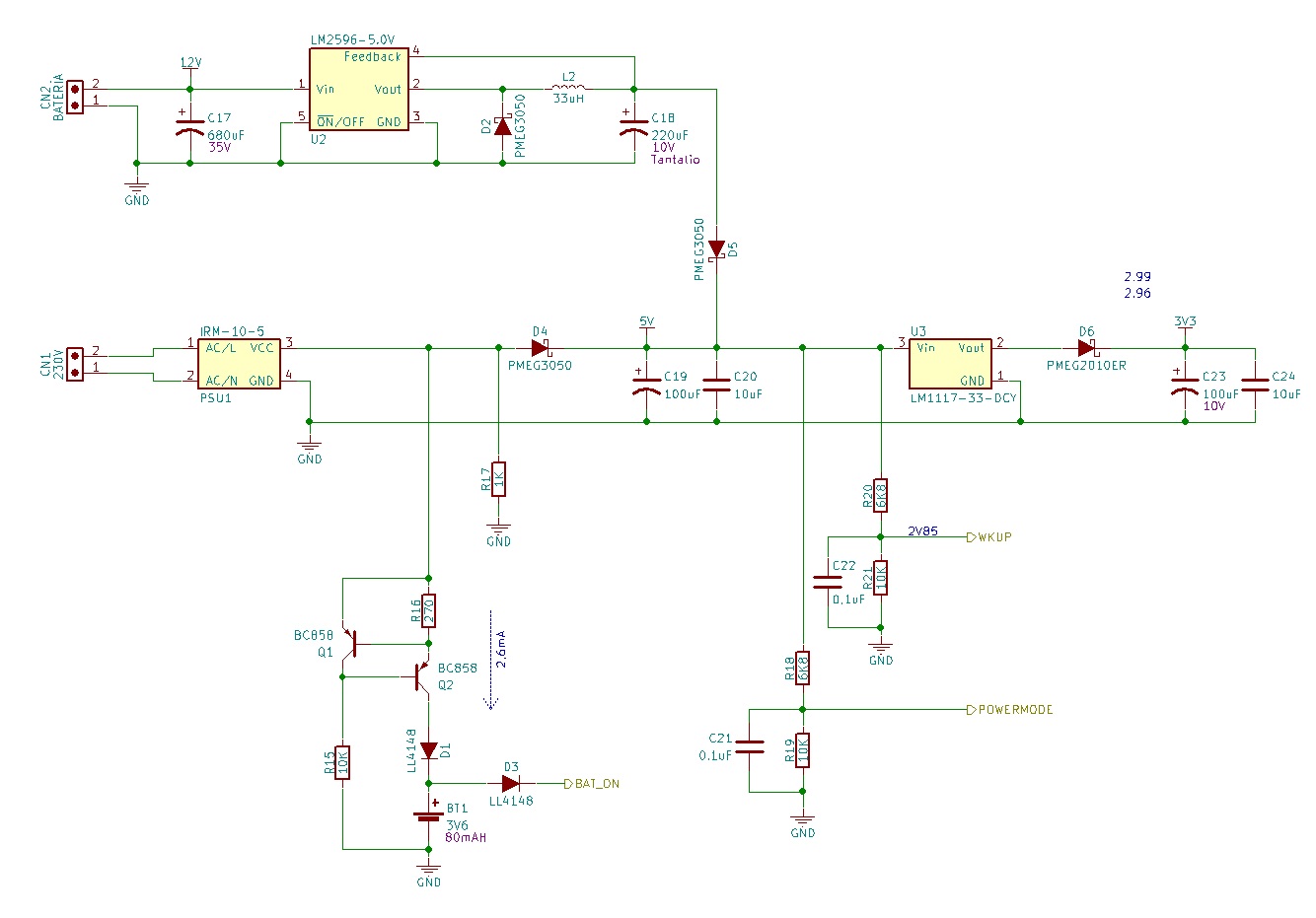Image resolution: width=1316 pixels, height=918 pixels.
Task: Select the D4 PMEG3050 diode symbol
Action: coord(540,347)
